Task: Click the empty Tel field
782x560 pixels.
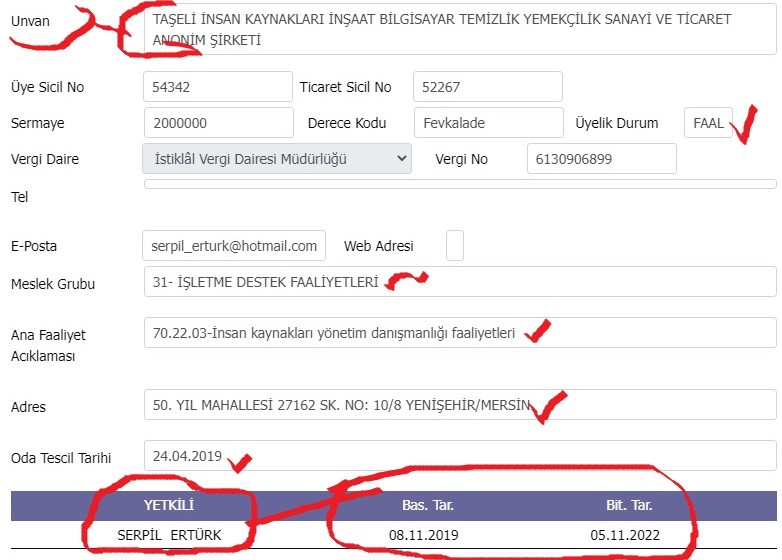Action: [x=460, y=184]
